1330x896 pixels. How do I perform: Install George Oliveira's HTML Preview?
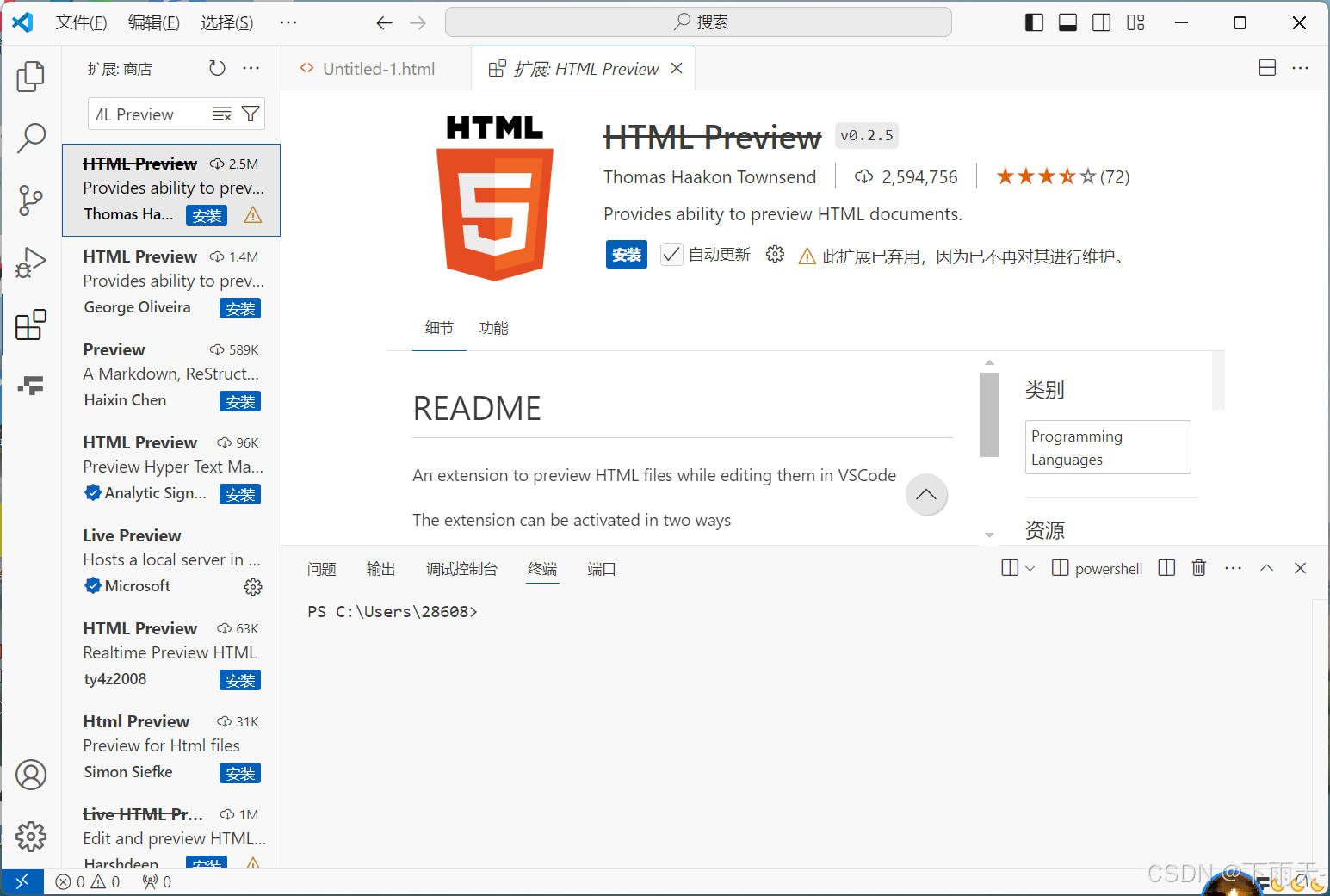click(x=240, y=308)
